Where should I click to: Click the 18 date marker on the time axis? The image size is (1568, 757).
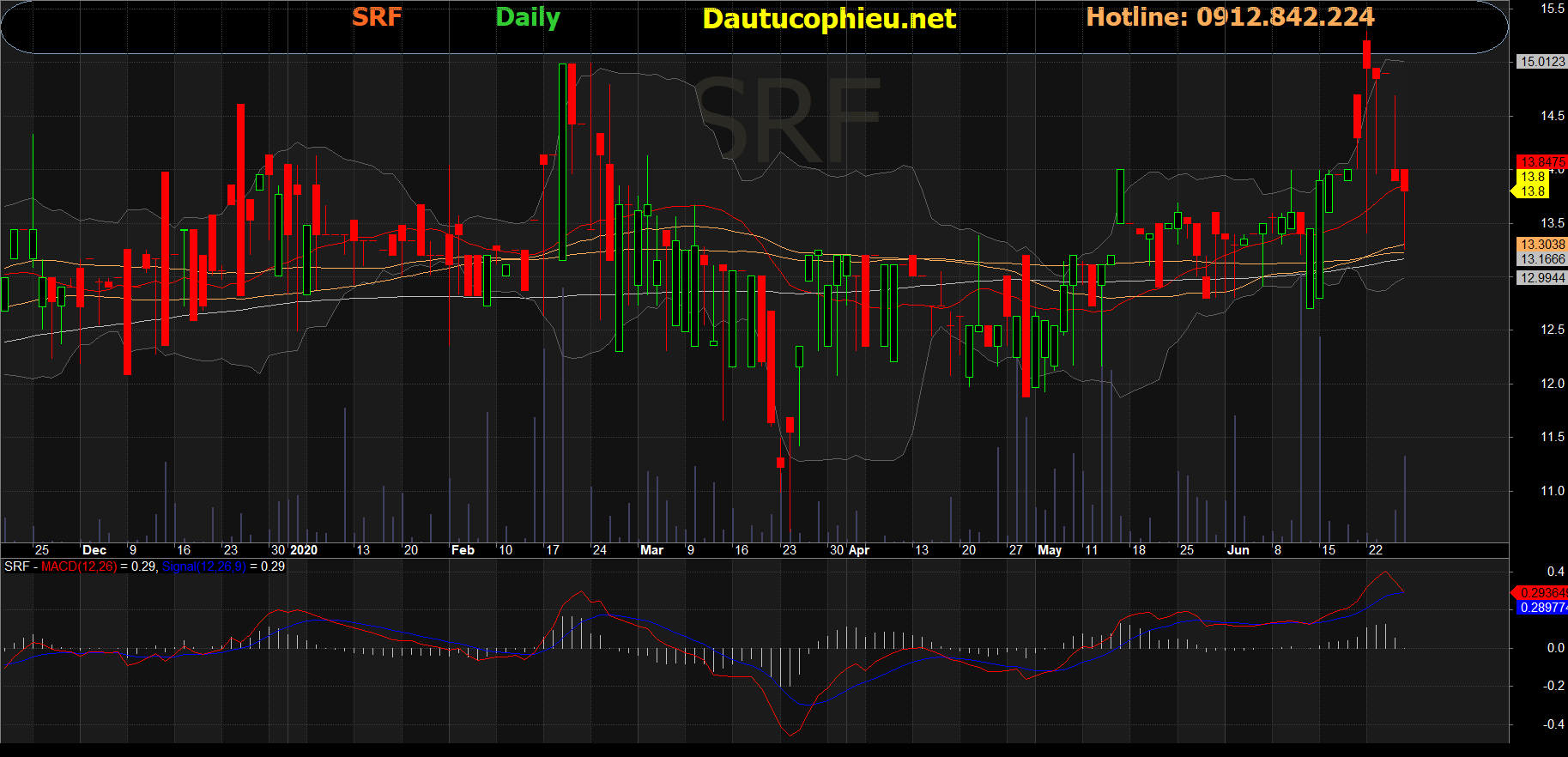pyautogui.click(x=1139, y=550)
